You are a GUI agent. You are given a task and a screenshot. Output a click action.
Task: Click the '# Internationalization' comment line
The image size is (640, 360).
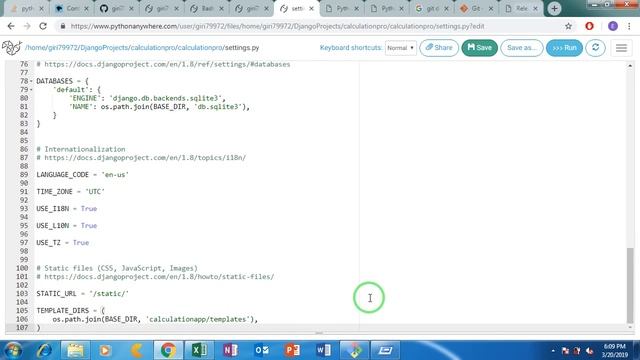81,149
